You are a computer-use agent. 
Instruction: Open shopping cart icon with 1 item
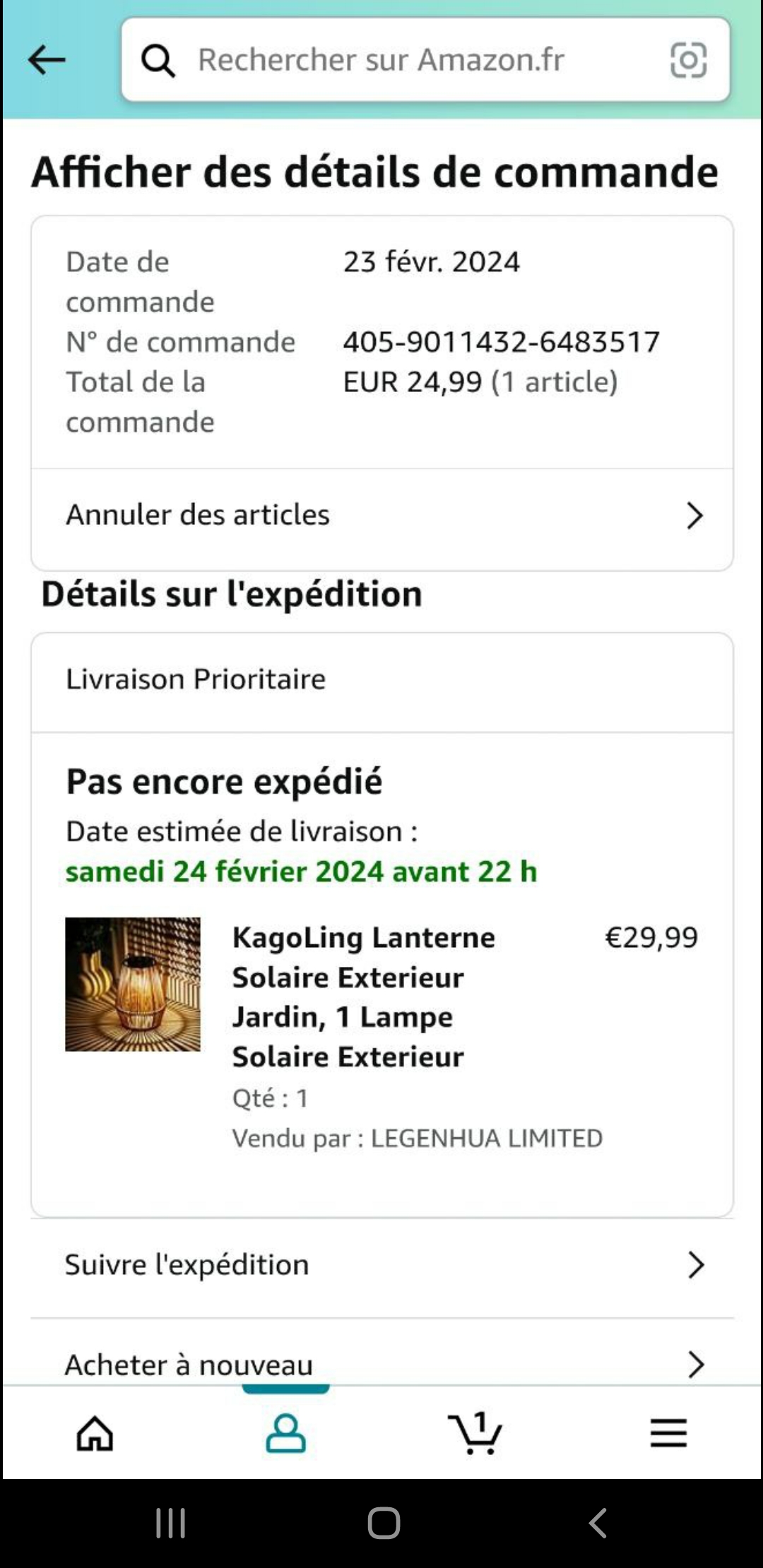click(x=475, y=1434)
